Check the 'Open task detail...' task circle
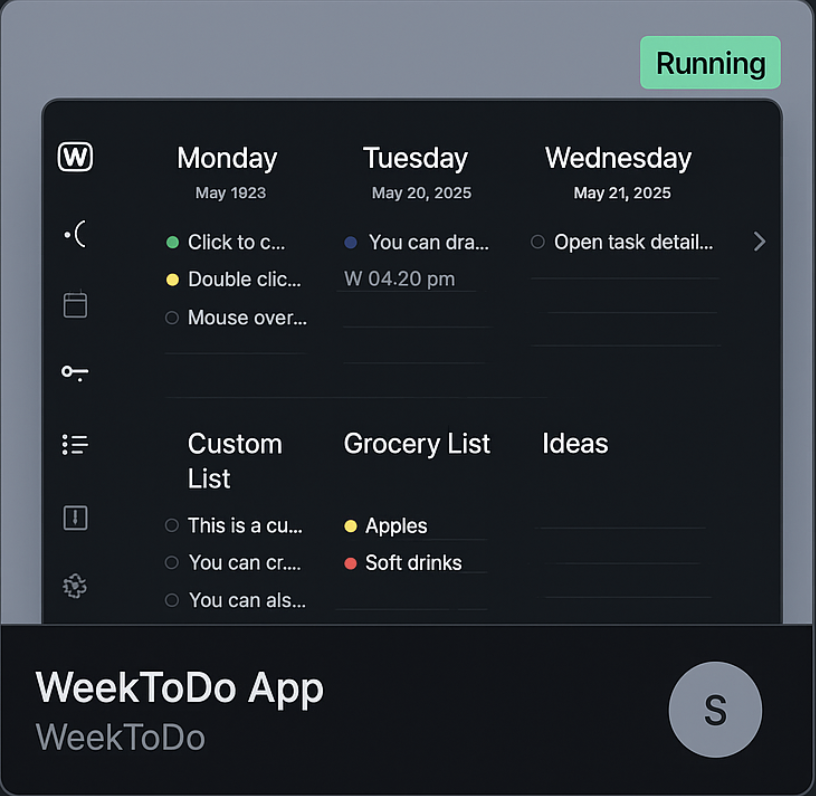Image resolution: width=816 pixels, height=796 pixels. [x=538, y=242]
